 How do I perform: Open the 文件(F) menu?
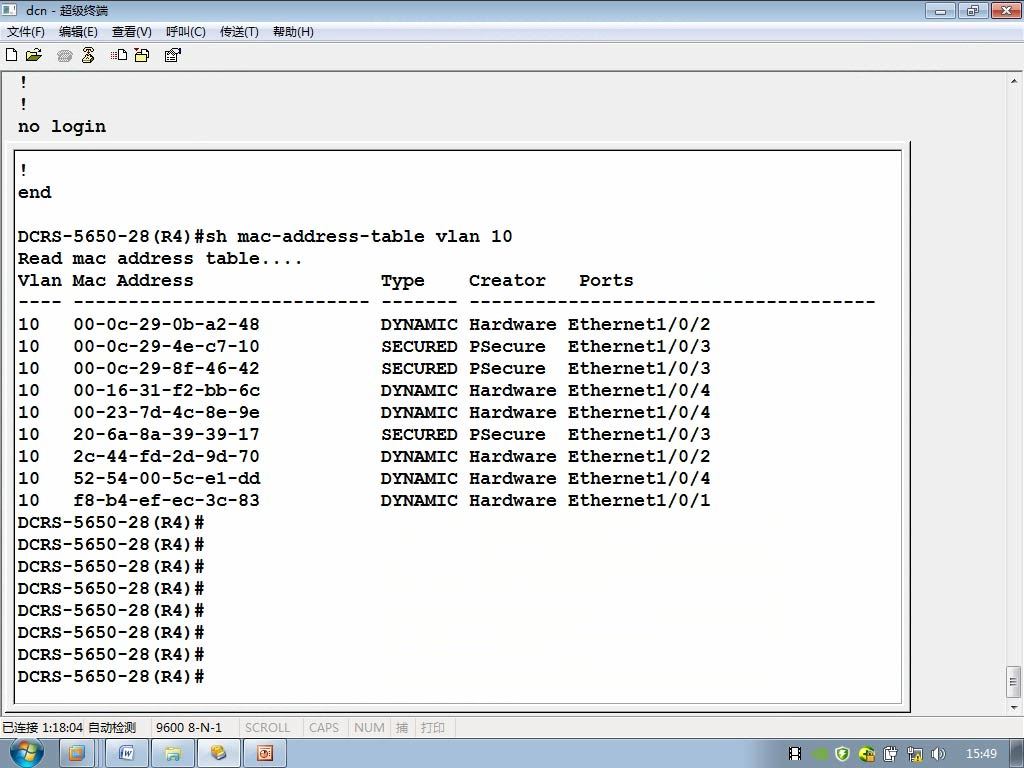click(26, 31)
